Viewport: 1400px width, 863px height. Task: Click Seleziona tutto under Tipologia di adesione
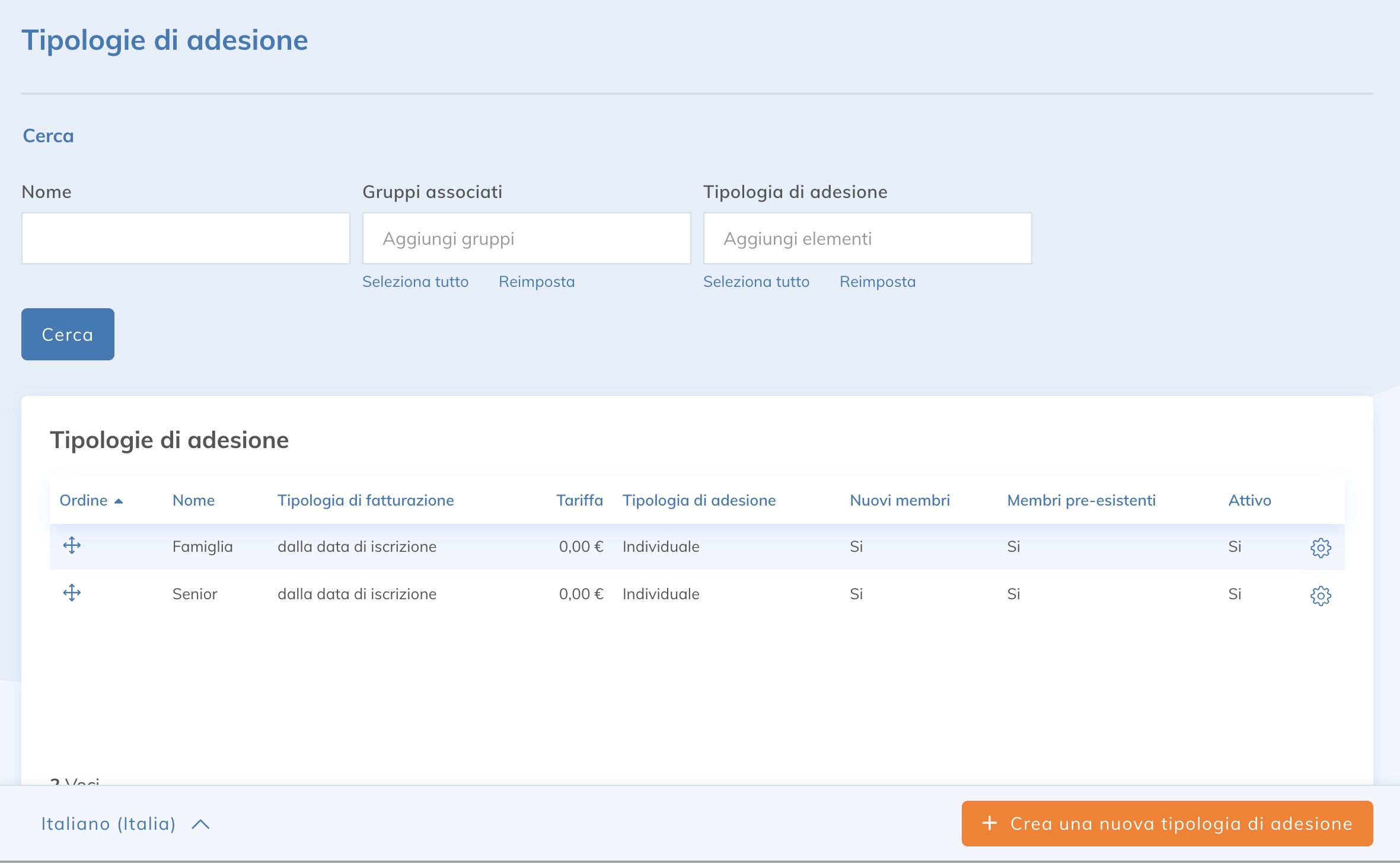click(756, 282)
